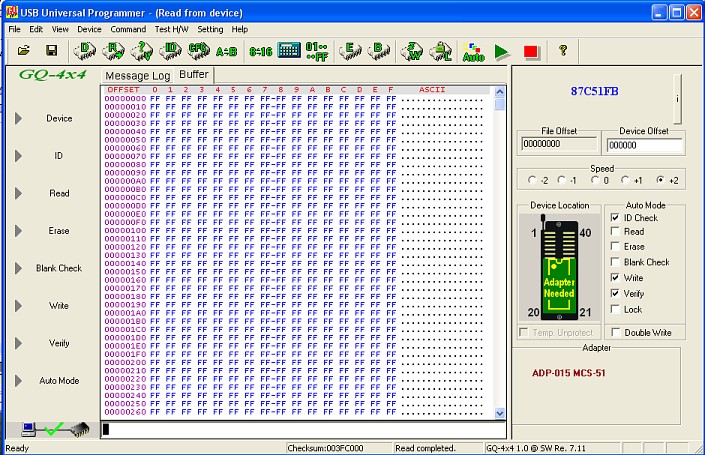Click the A=B compare toolbar icon
This screenshot has width=705, height=455.
[226, 49]
